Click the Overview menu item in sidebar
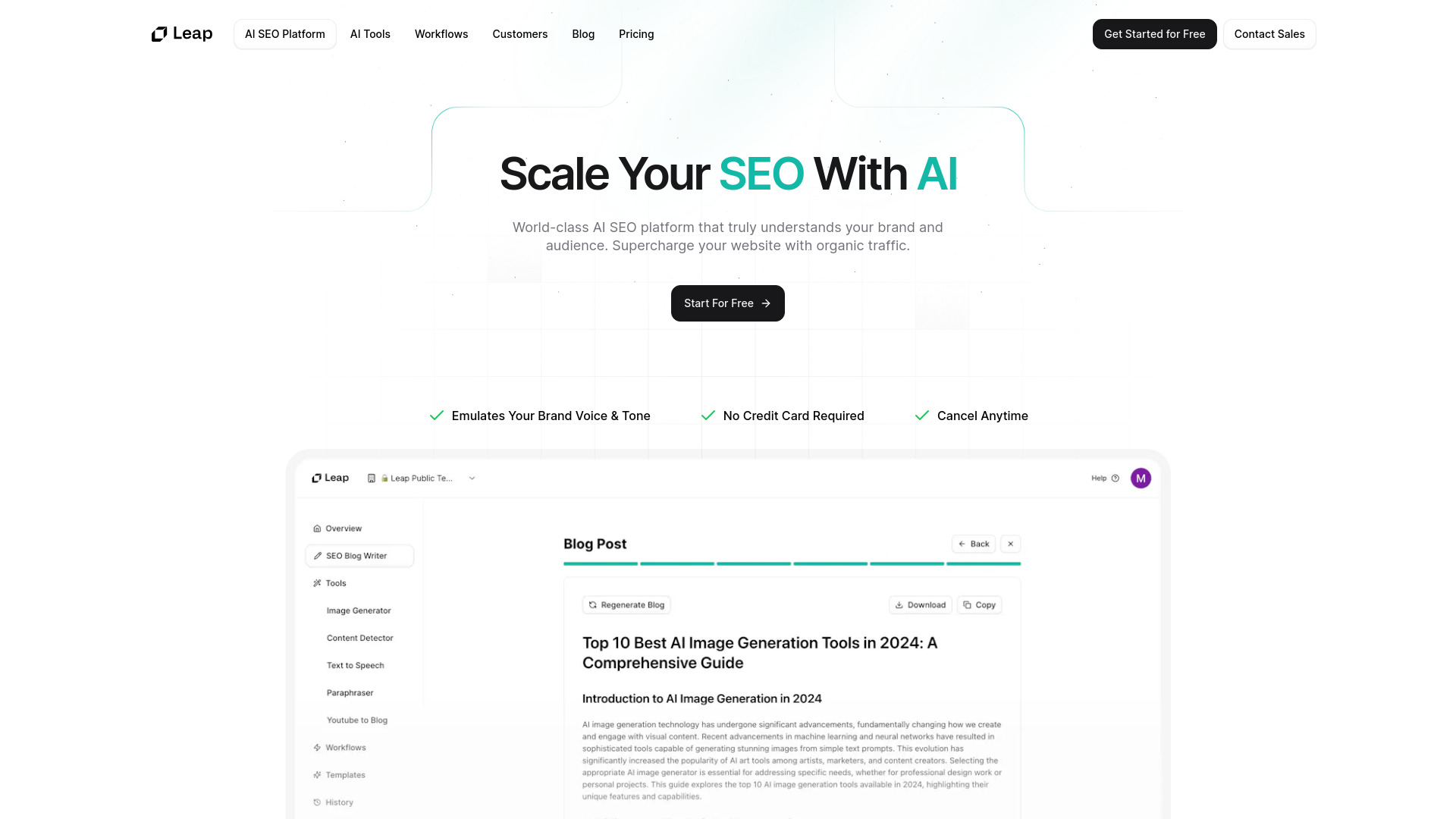The image size is (1456, 819). click(343, 528)
